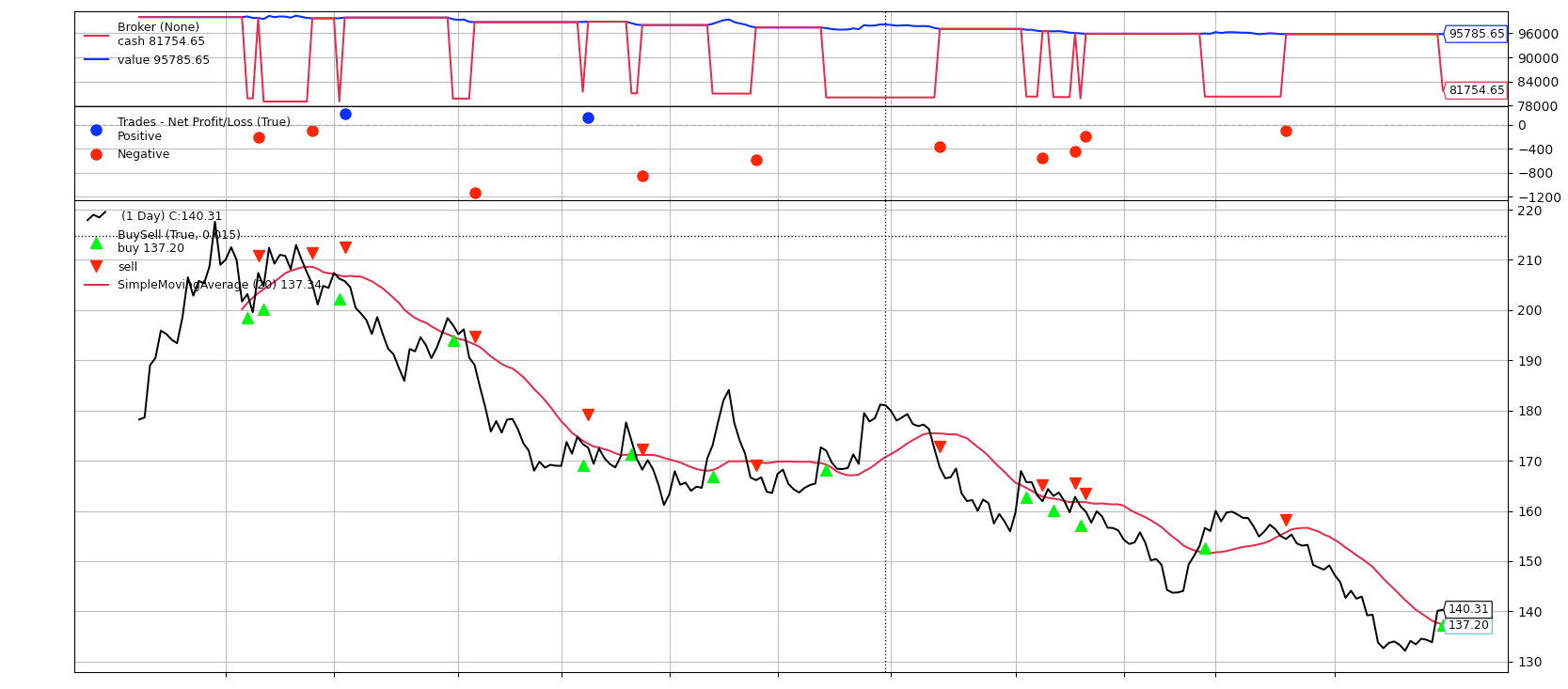Viewport: 1568px width, 689px height.
Task: Click the black price line legend sample
Action: pos(96,216)
